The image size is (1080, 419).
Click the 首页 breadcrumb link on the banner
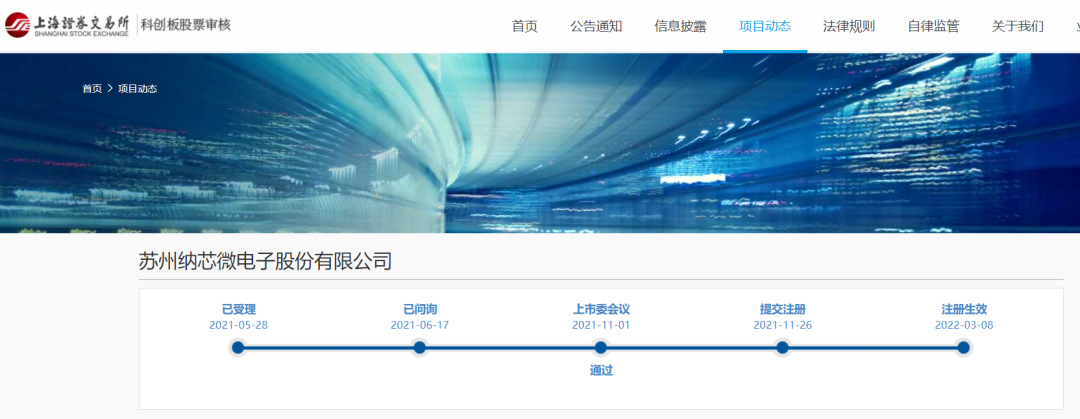(x=92, y=89)
